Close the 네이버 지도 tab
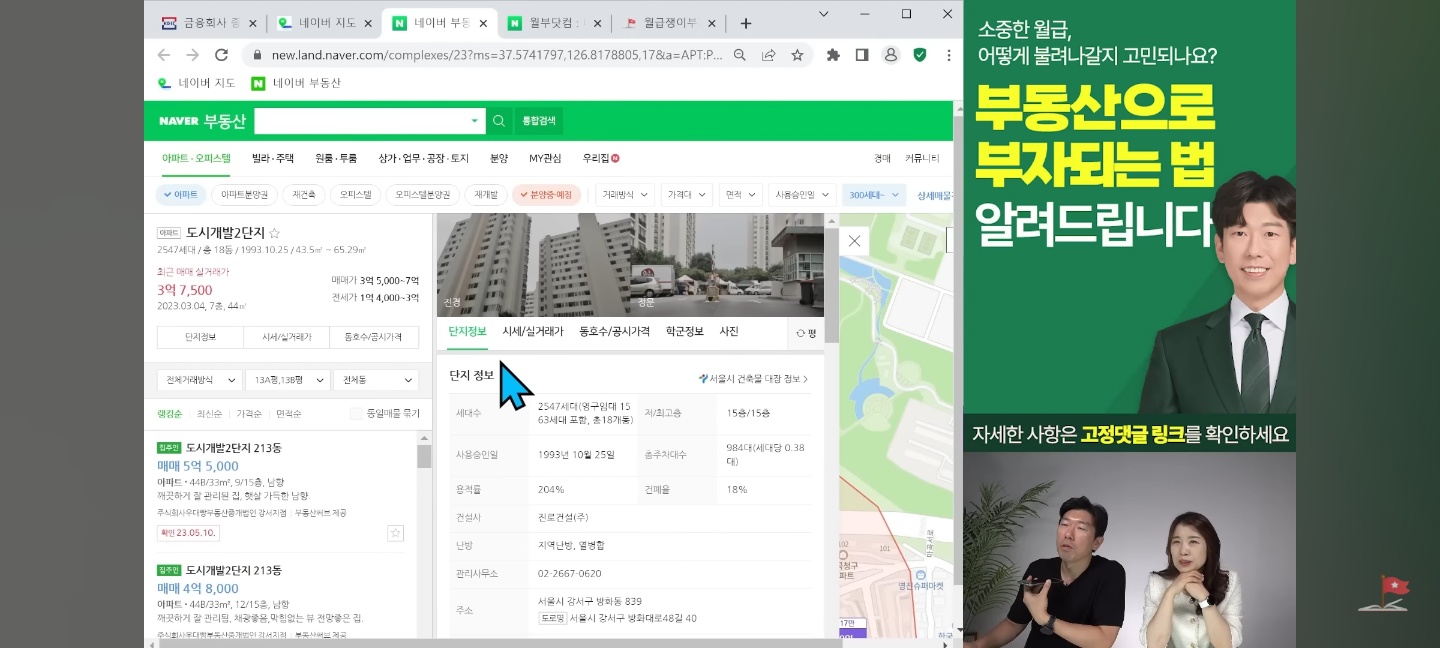 tap(367, 23)
